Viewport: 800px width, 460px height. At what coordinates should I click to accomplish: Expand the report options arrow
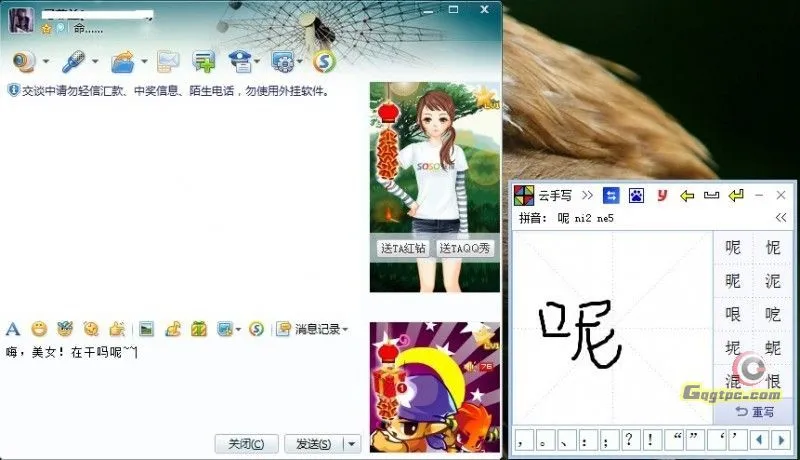tap(257, 61)
